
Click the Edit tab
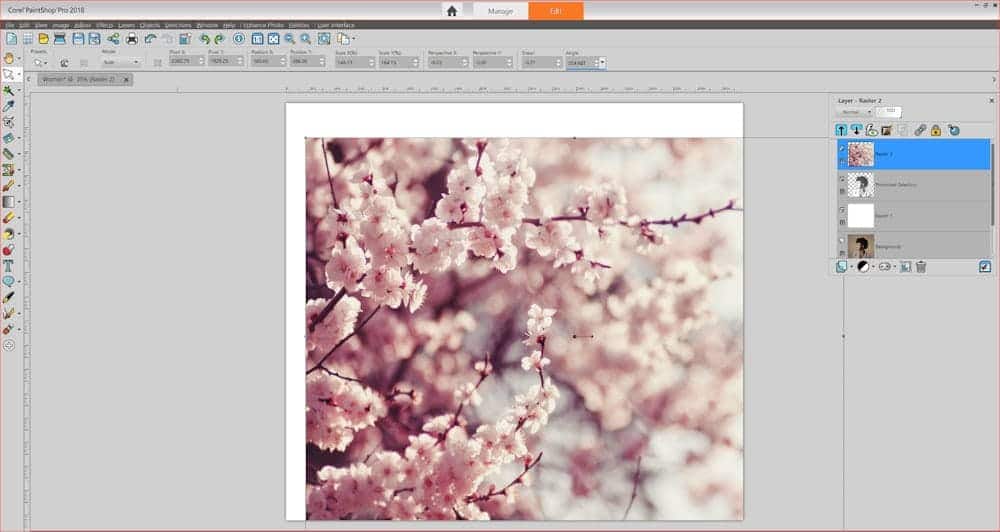556,11
